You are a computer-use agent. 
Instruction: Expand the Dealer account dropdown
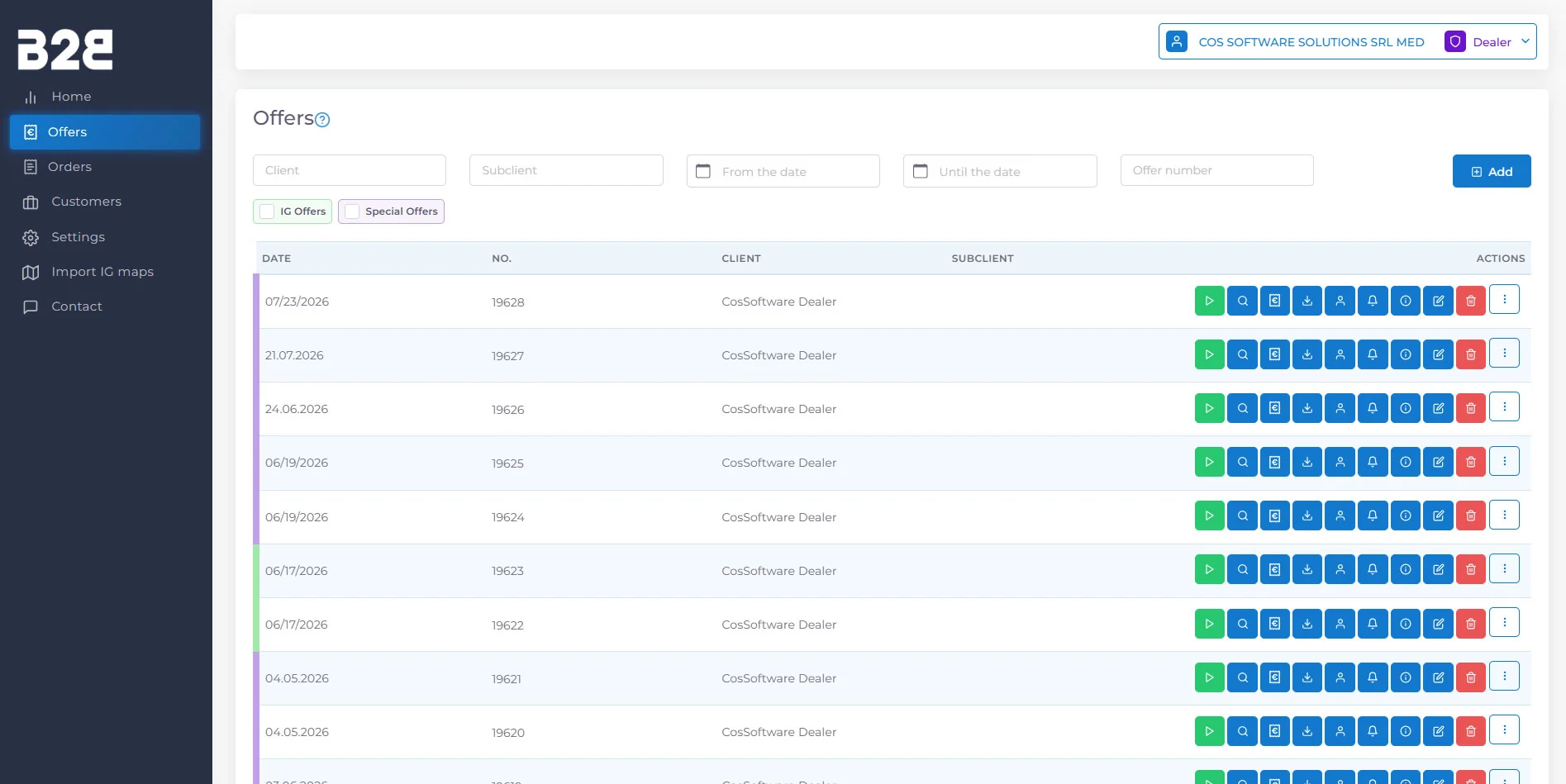(x=1490, y=41)
